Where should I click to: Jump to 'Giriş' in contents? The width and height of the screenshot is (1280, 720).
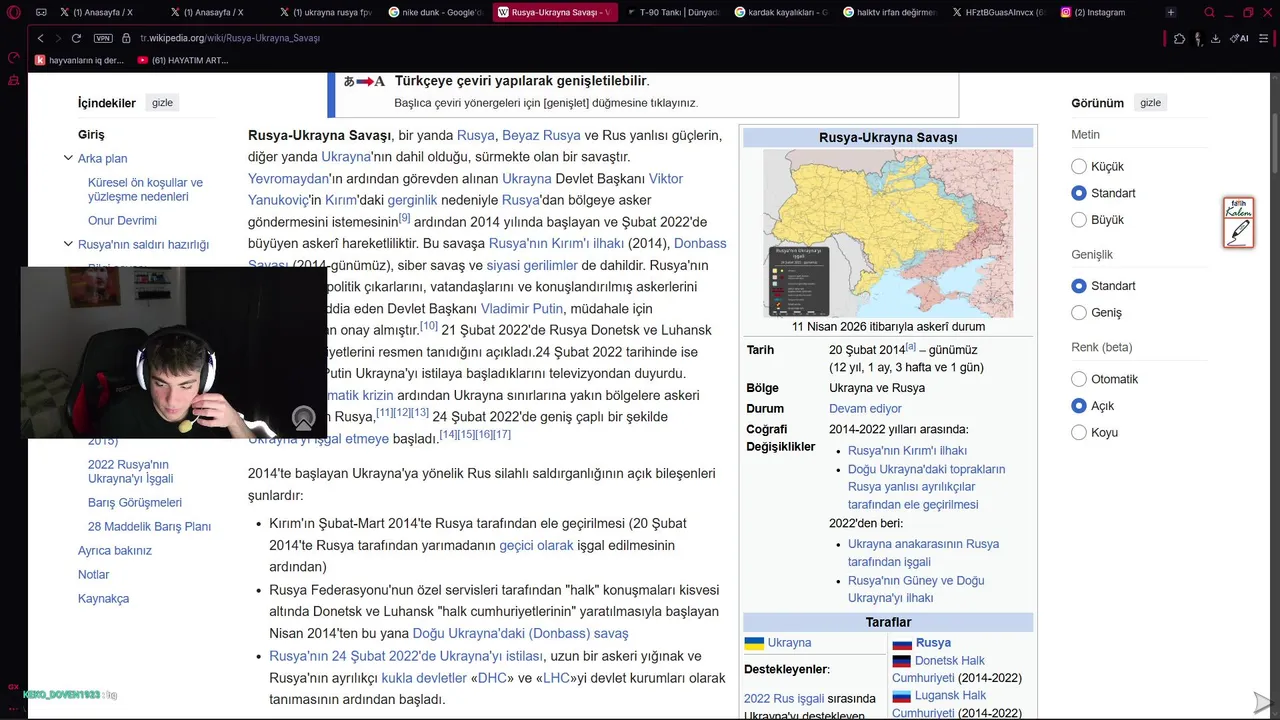click(x=91, y=134)
